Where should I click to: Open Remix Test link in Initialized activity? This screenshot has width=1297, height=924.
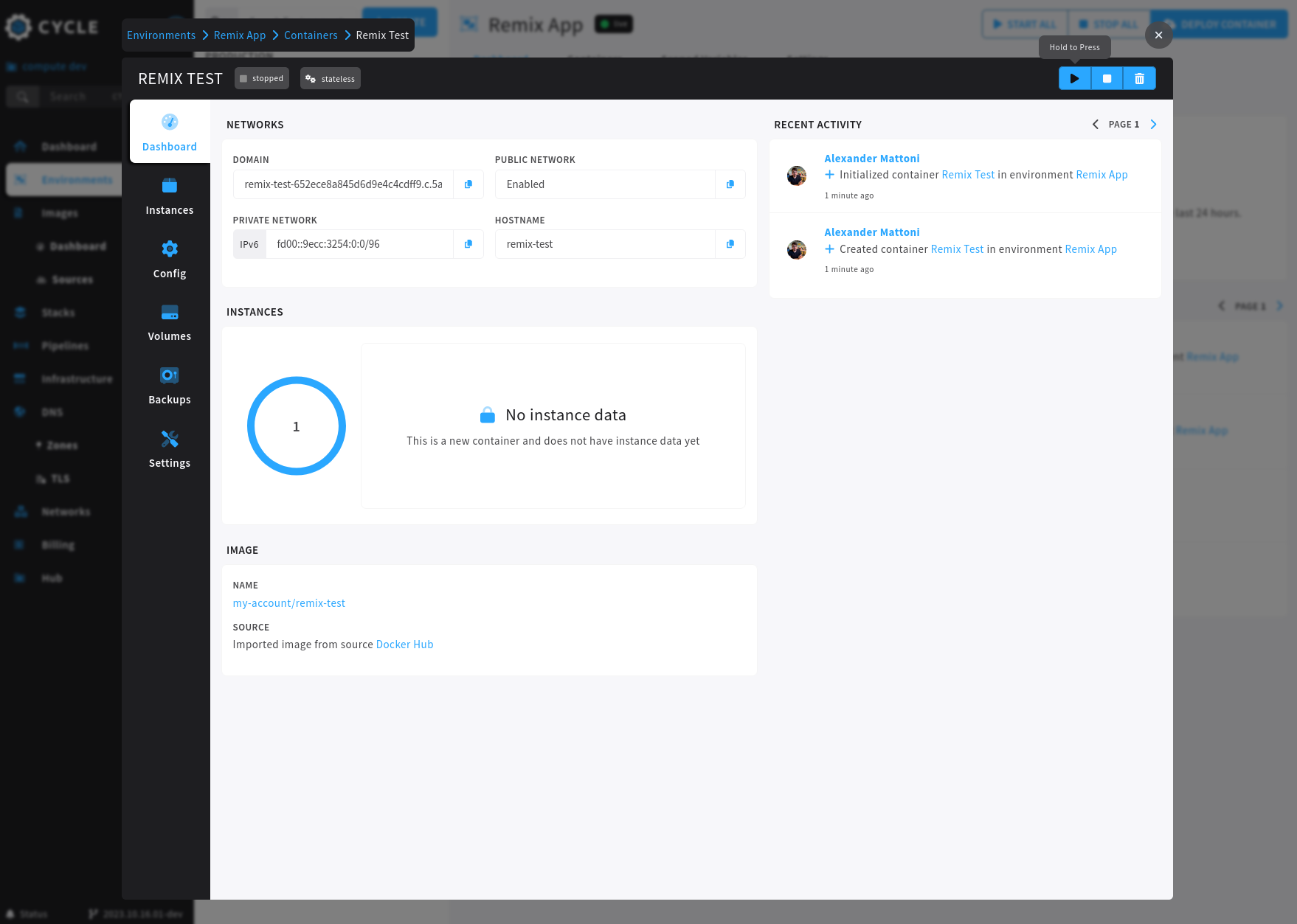coord(968,175)
